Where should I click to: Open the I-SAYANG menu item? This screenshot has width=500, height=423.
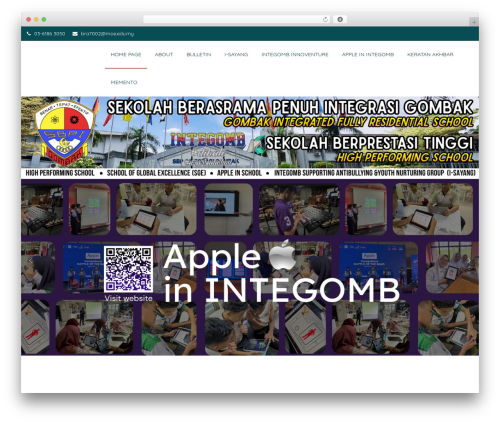coord(236,54)
